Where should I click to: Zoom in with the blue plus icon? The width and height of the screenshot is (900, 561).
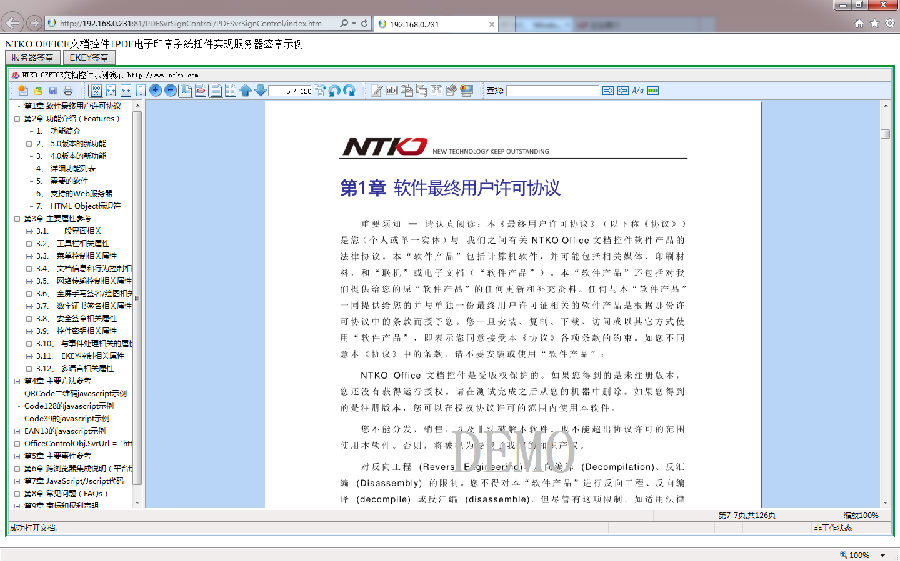pos(156,90)
